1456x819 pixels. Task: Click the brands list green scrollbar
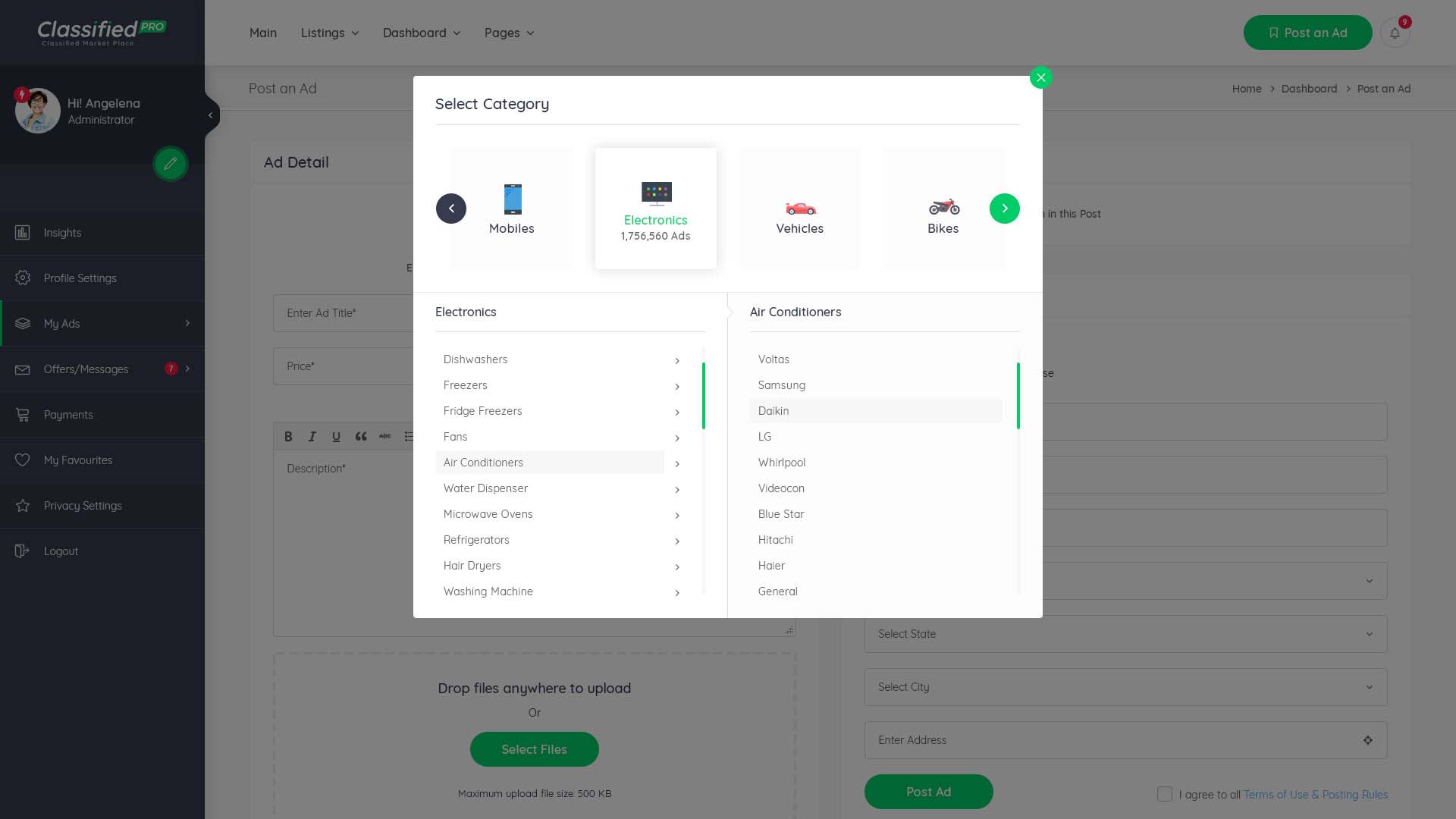coord(1018,396)
